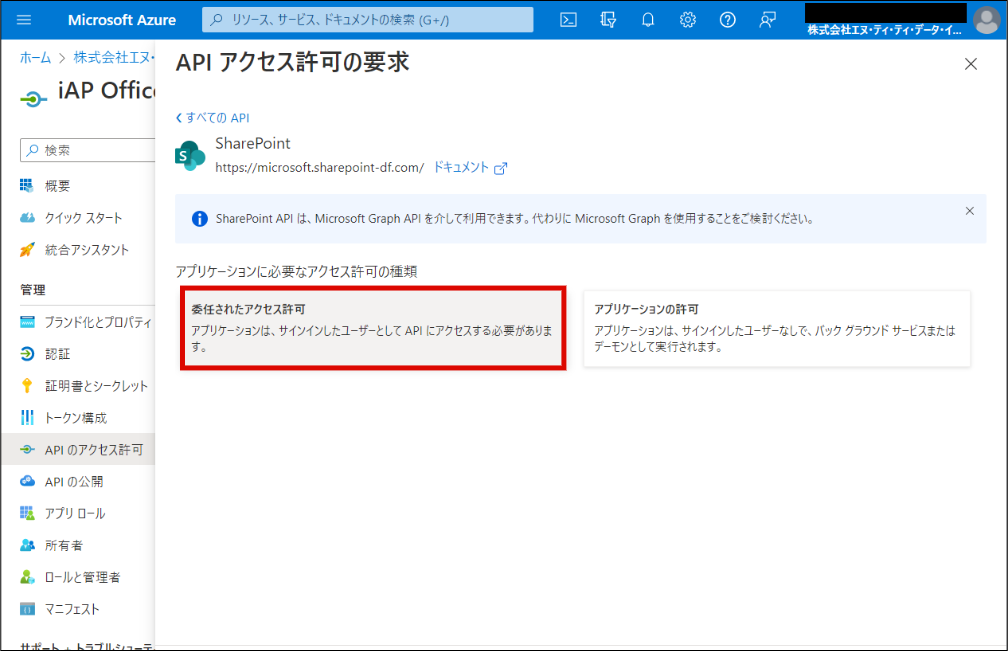Click the SharePoint logo icon
The width and height of the screenshot is (1008, 651).
point(190,156)
